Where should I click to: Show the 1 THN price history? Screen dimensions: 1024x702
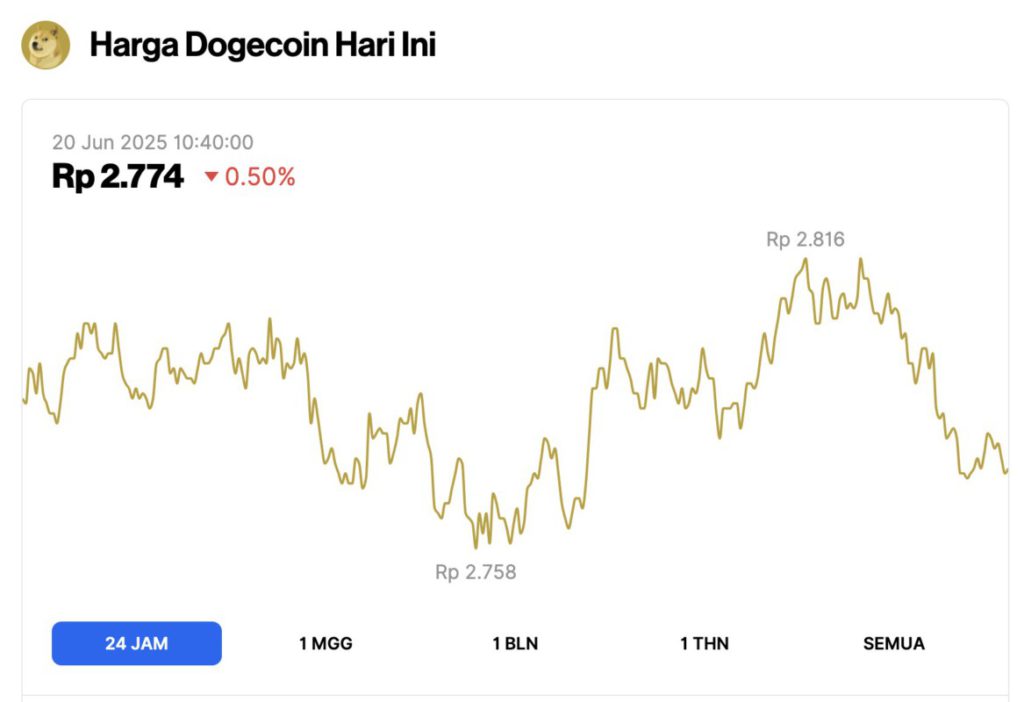coord(704,643)
